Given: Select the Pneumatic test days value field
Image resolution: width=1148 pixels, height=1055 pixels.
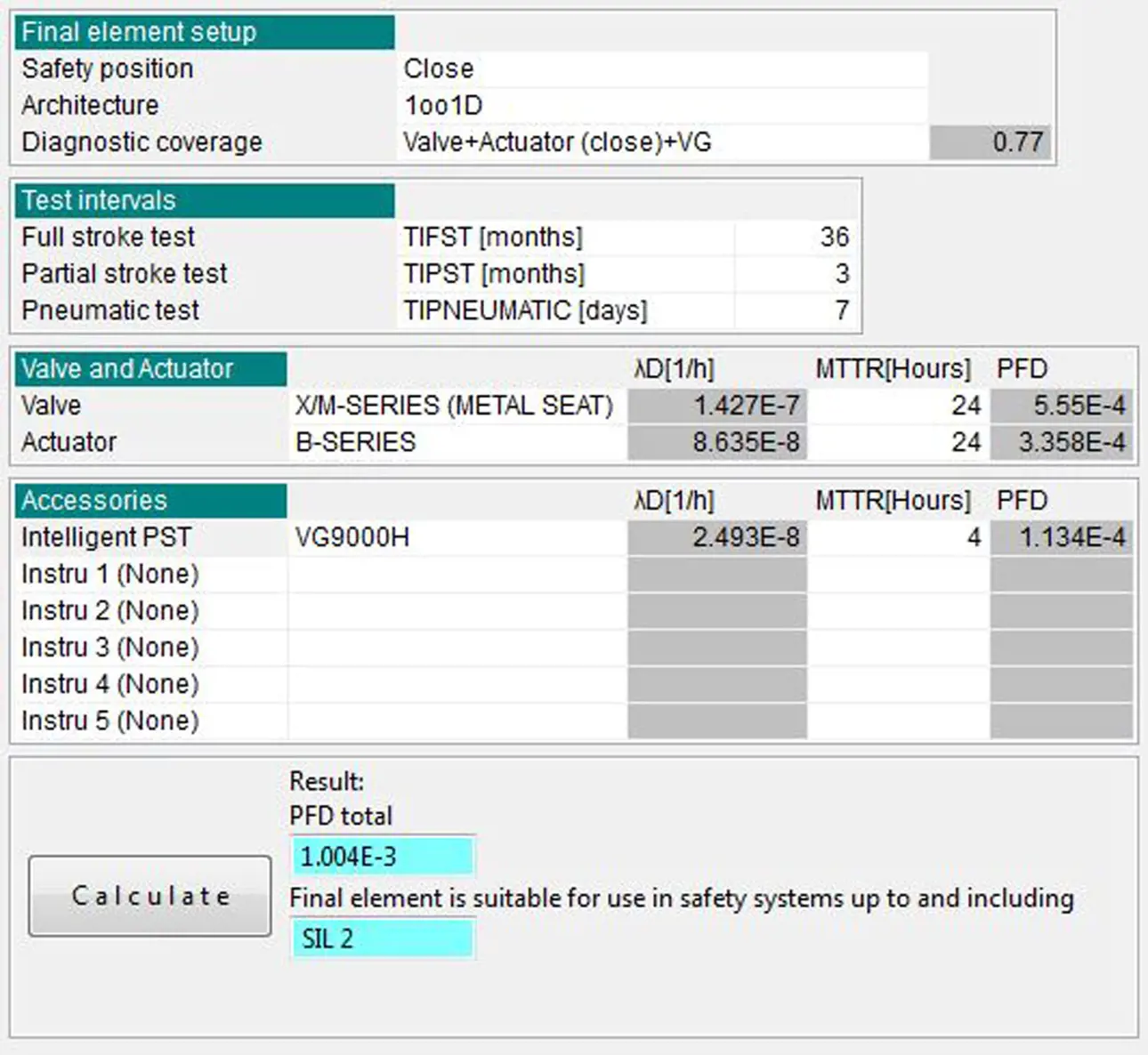Looking at the screenshot, I should (795, 310).
